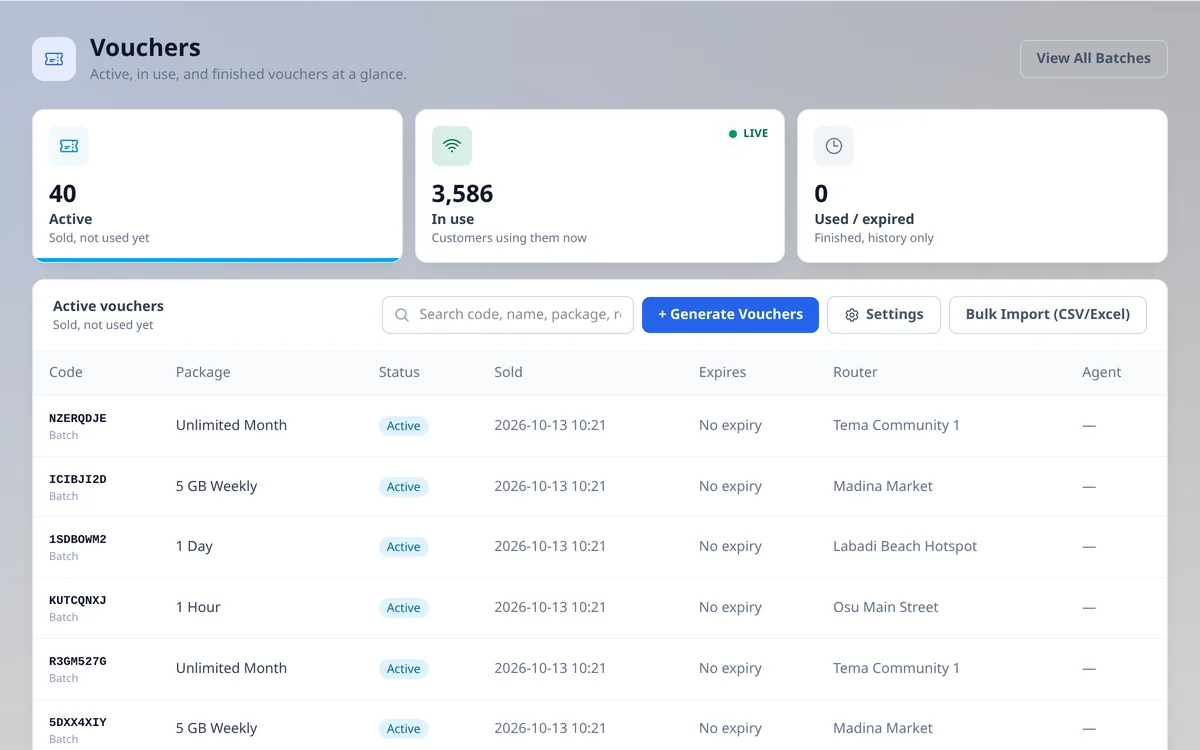This screenshot has height=750, width=1200.
Task: Click Osu Main Street router cell
Action: tap(886, 607)
